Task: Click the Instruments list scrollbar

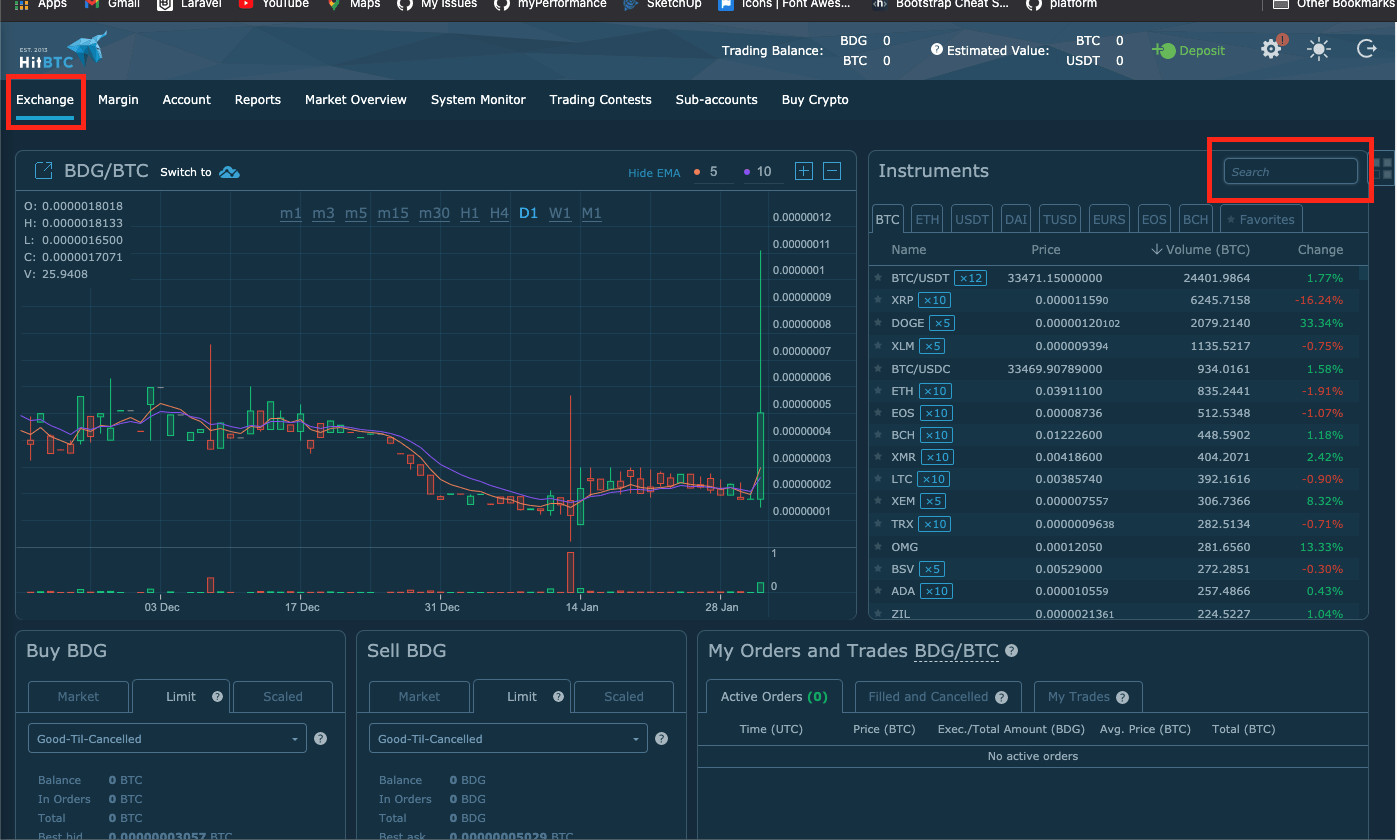Action: tap(1364, 273)
